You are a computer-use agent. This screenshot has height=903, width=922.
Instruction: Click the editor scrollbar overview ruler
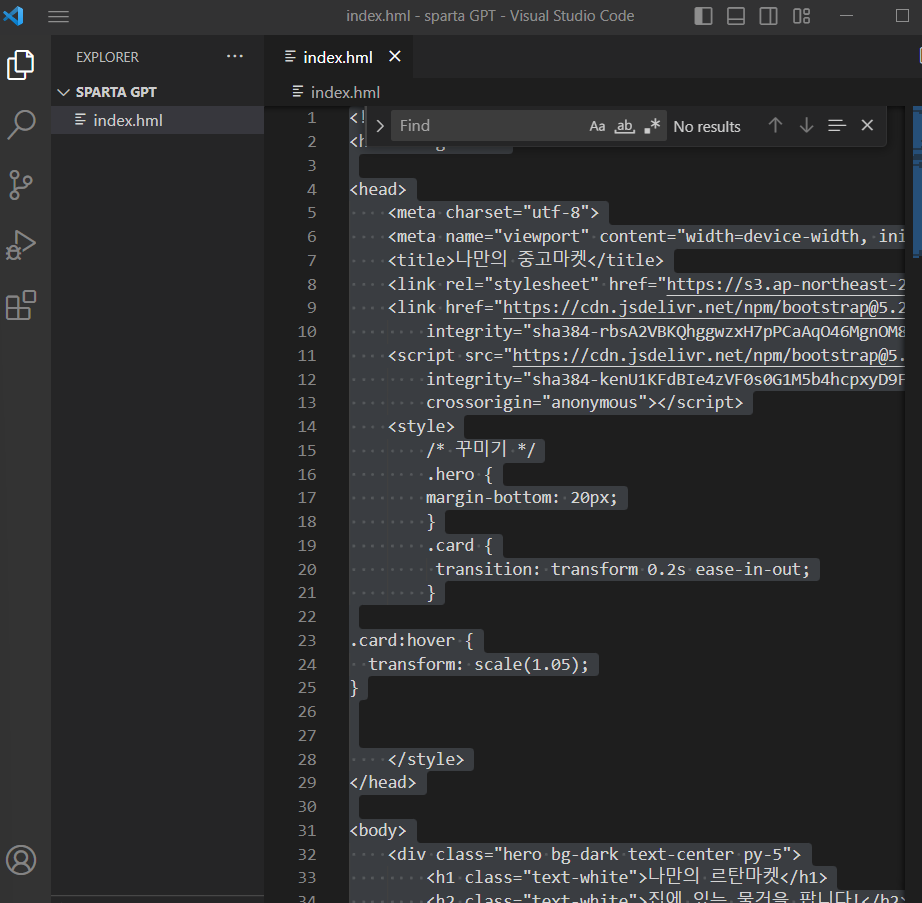pos(917,506)
